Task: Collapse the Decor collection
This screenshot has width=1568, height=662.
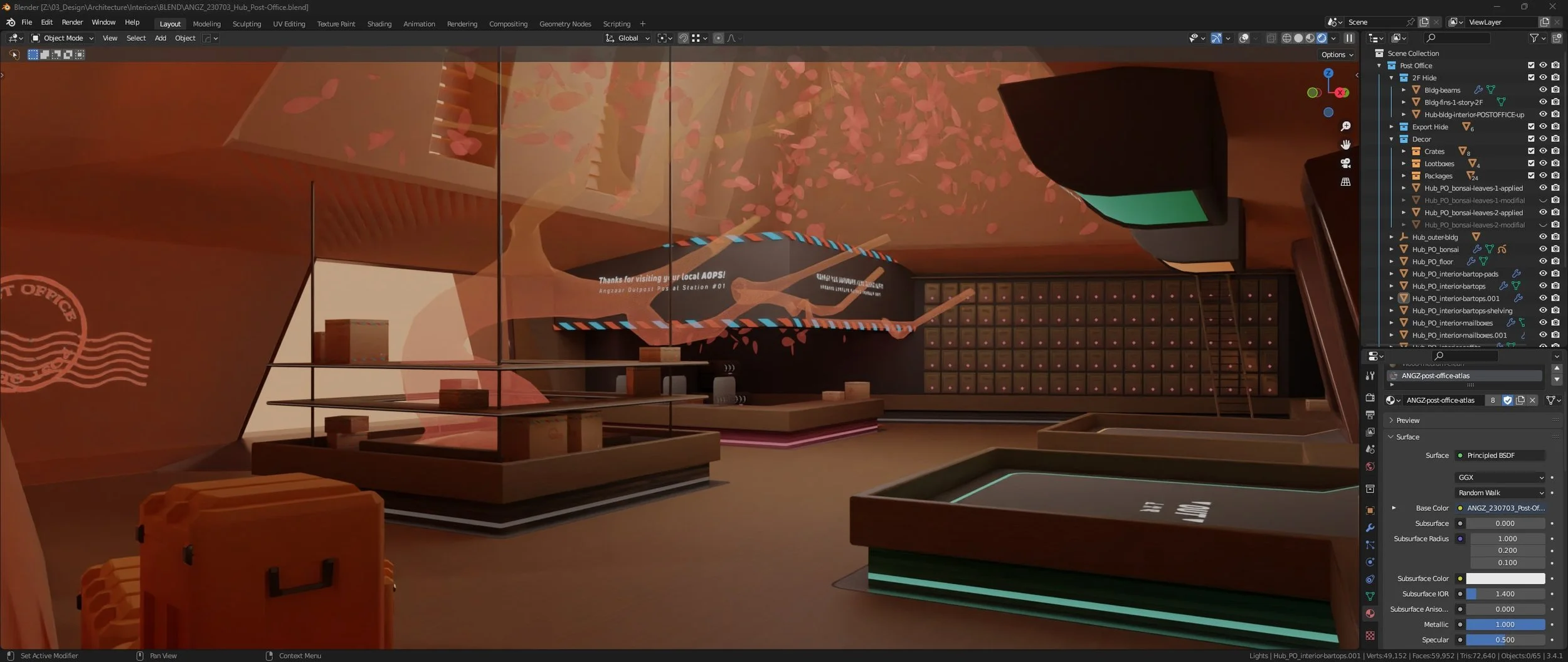Action: click(x=1391, y=139)
